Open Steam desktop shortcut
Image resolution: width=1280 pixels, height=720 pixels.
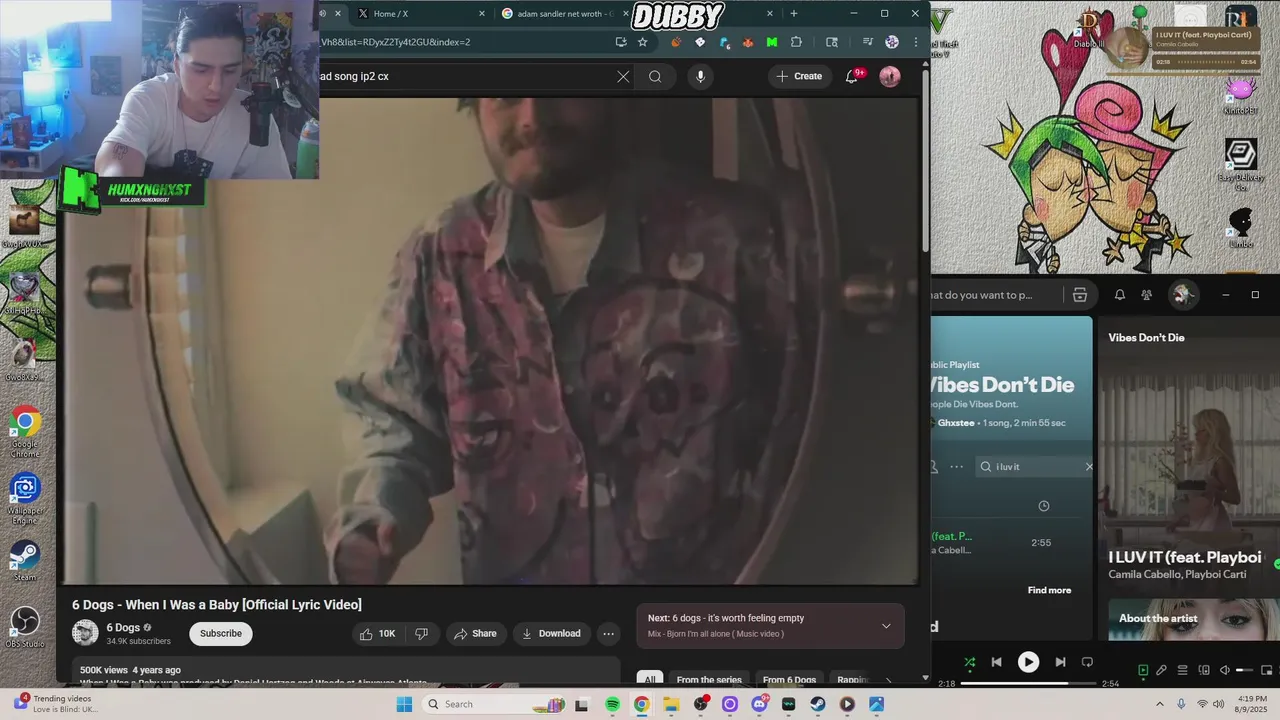(25, 560)
